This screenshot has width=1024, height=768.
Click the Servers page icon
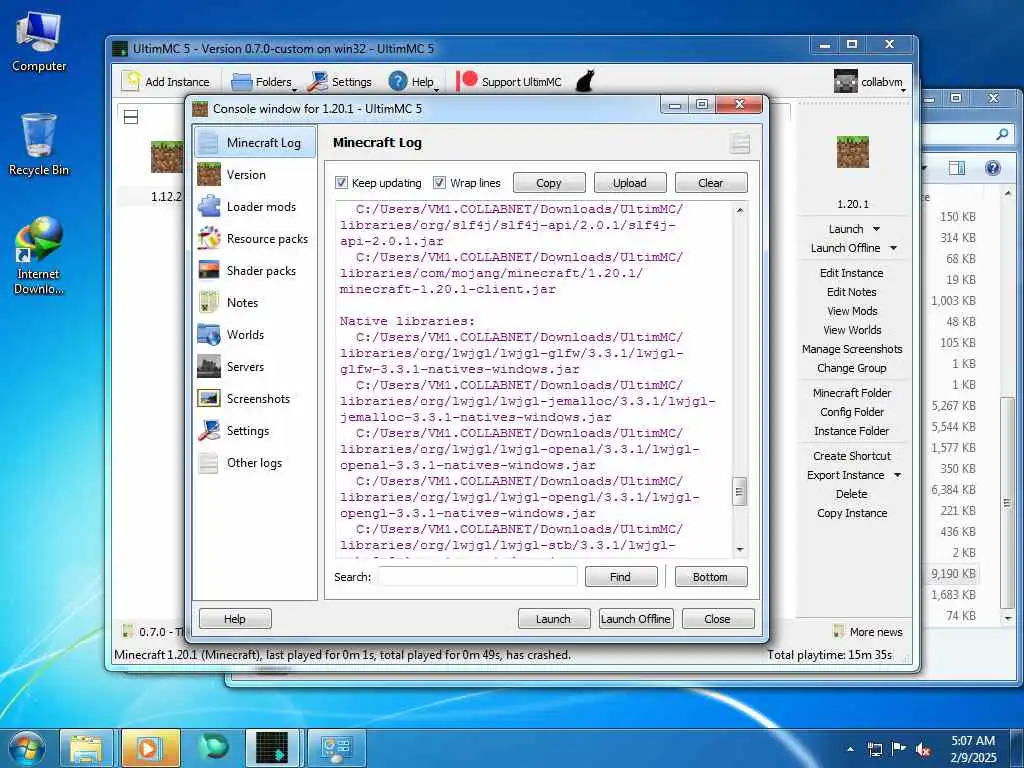point(209,366)
